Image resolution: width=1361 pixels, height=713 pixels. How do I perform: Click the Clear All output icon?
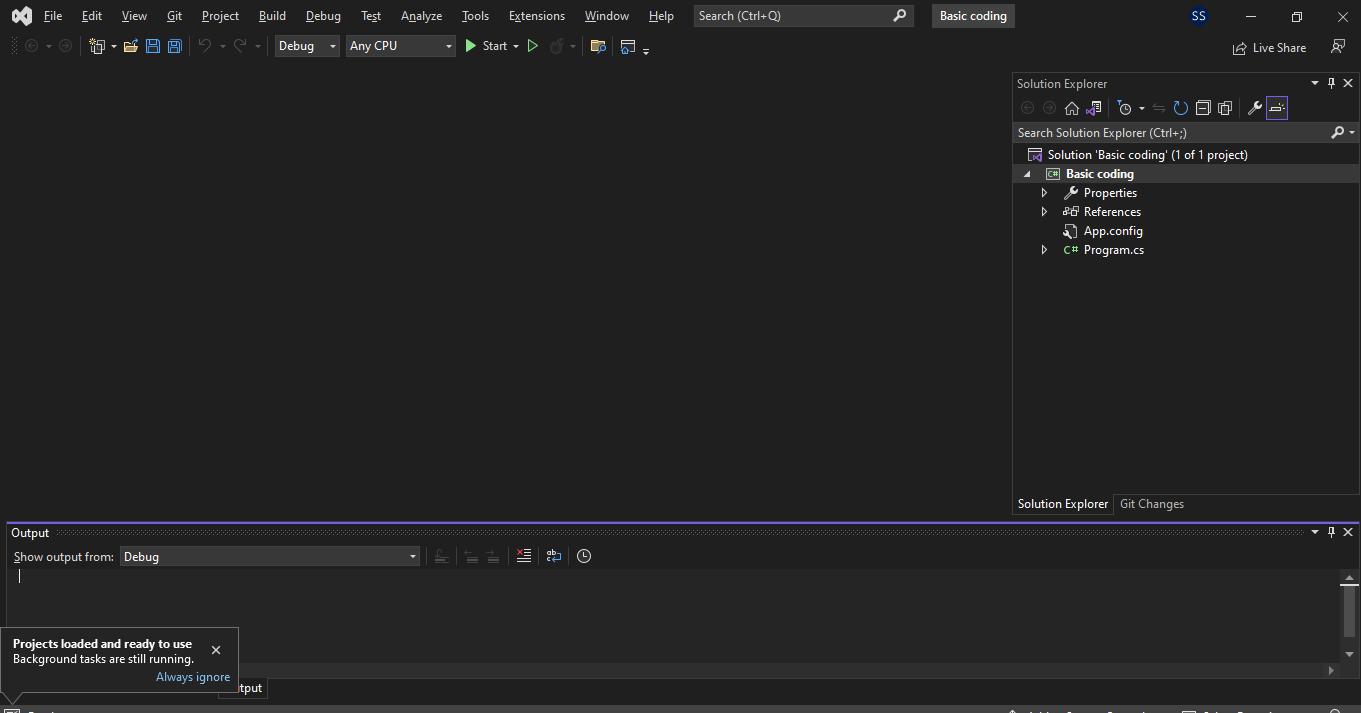pyautogui.click(x=523, y=556)
